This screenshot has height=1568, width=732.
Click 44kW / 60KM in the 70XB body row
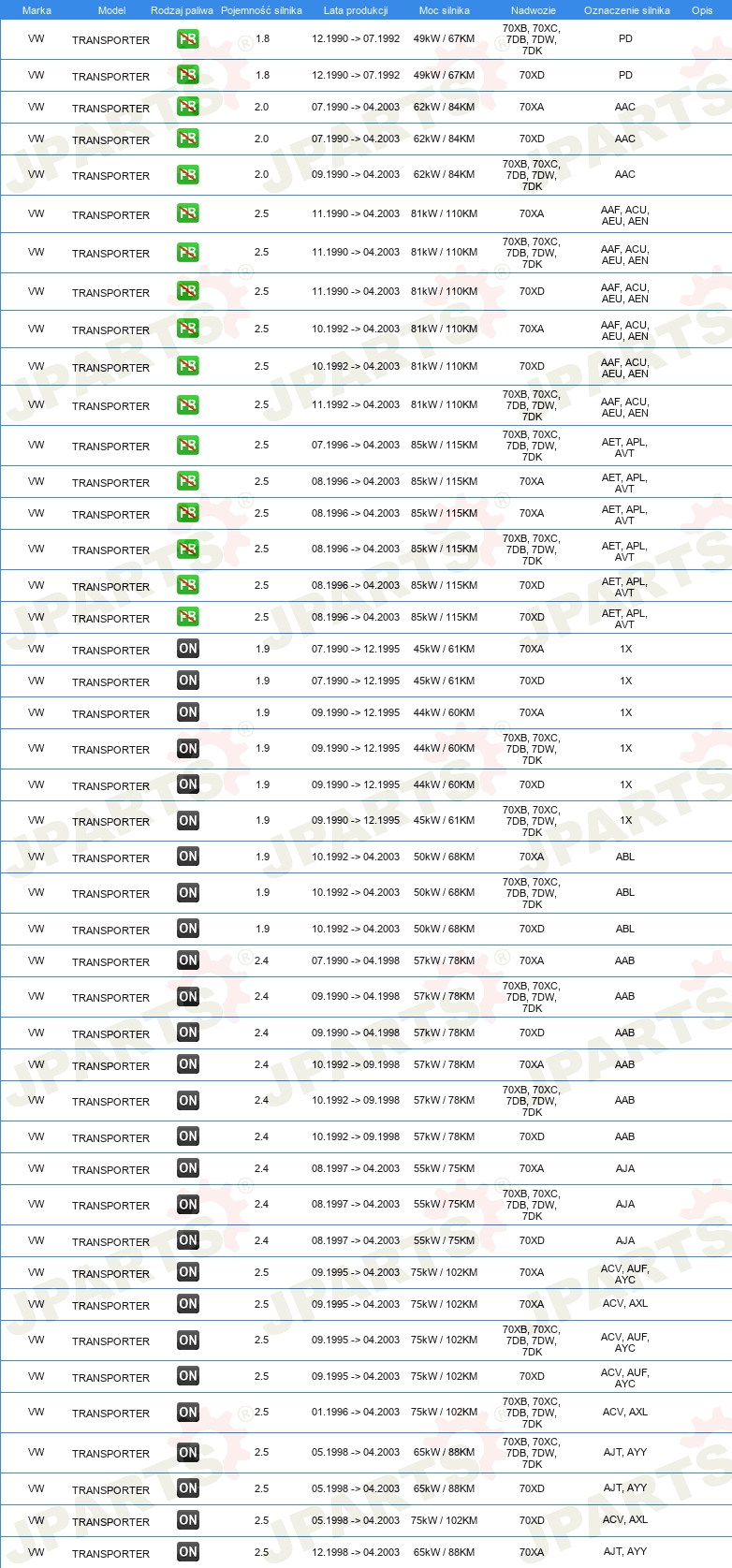445,748
